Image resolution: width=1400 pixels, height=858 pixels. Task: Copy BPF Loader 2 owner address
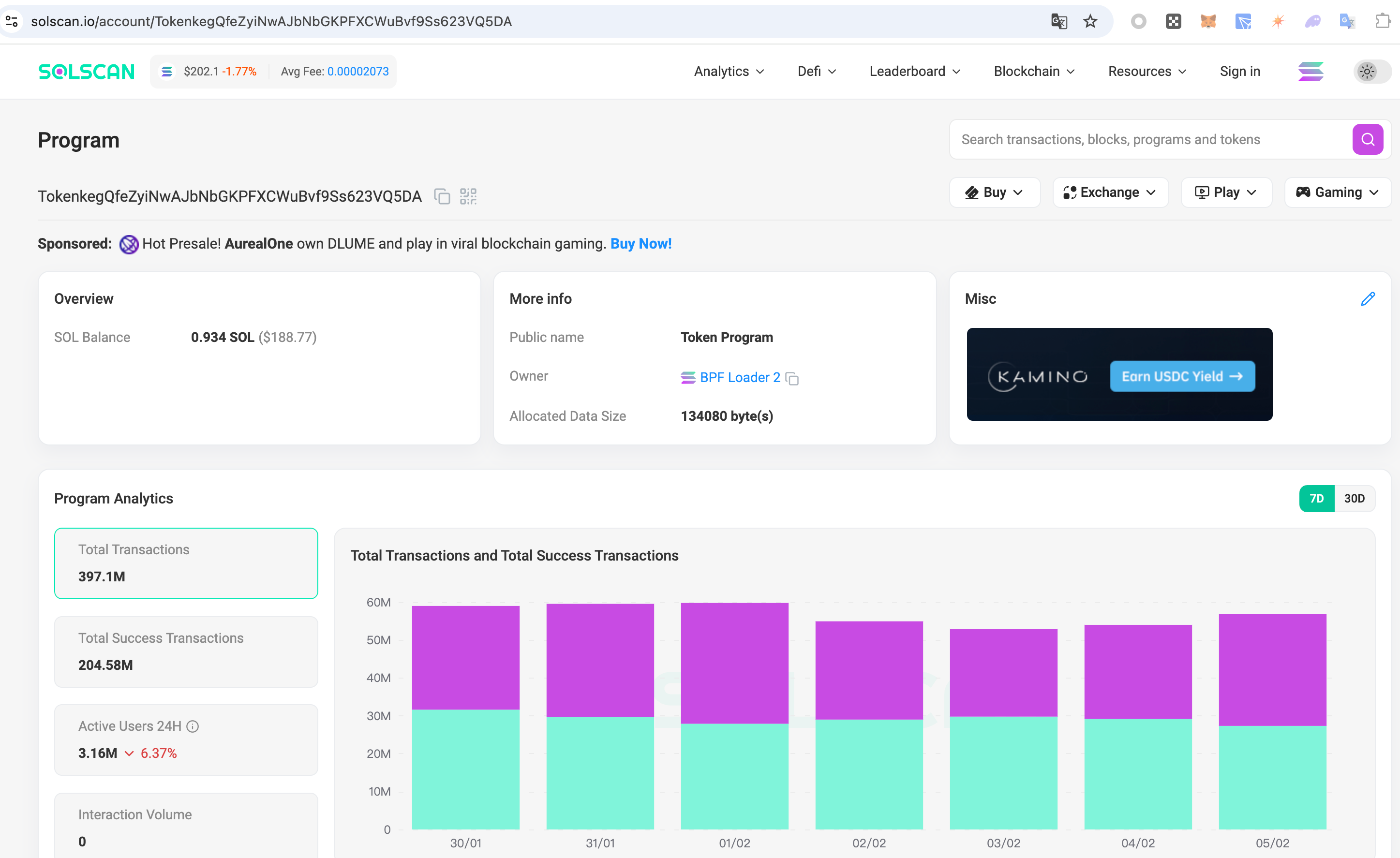pyautogui.click(x=792, y=378)
